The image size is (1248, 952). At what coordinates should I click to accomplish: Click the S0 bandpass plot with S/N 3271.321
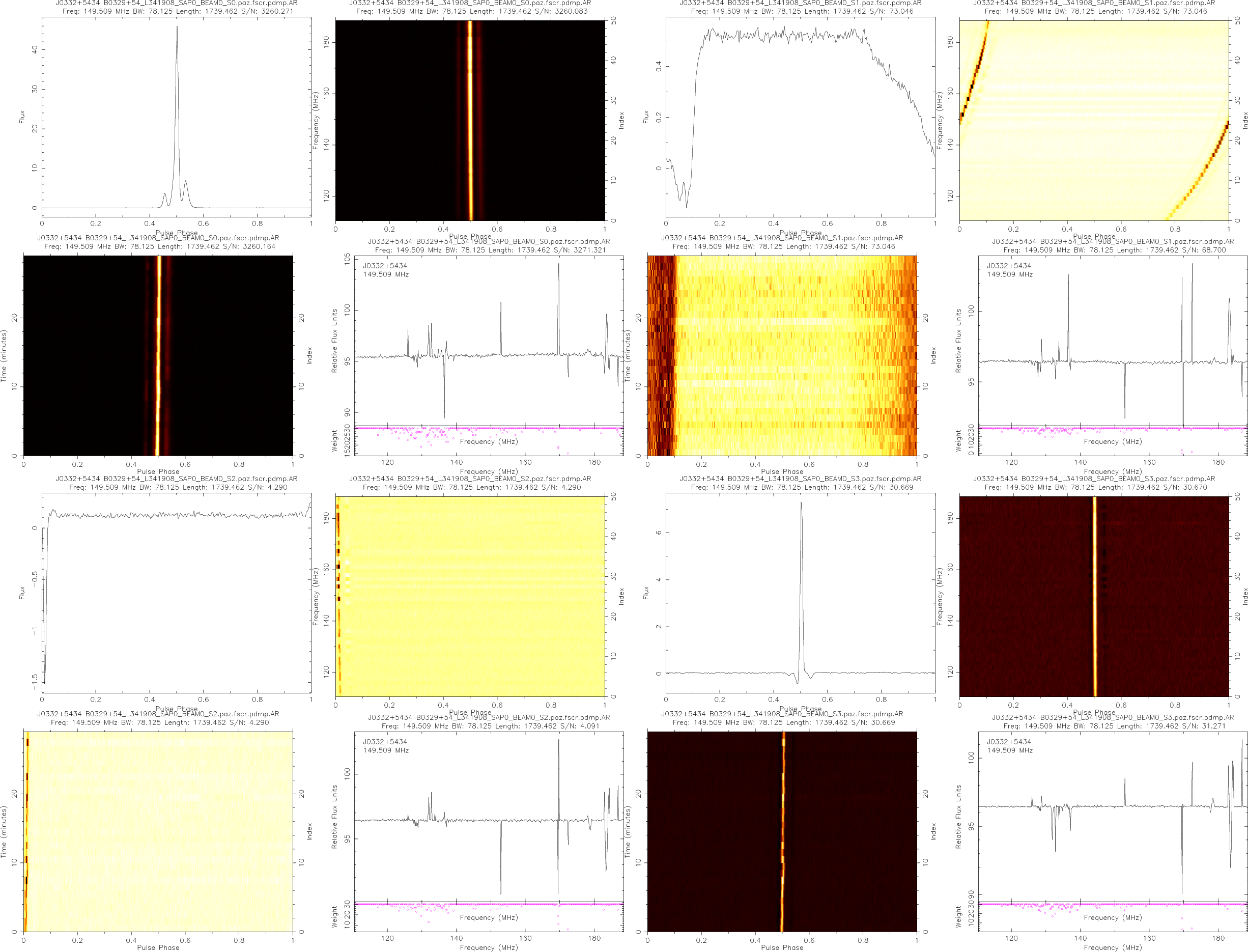(488, 340)
